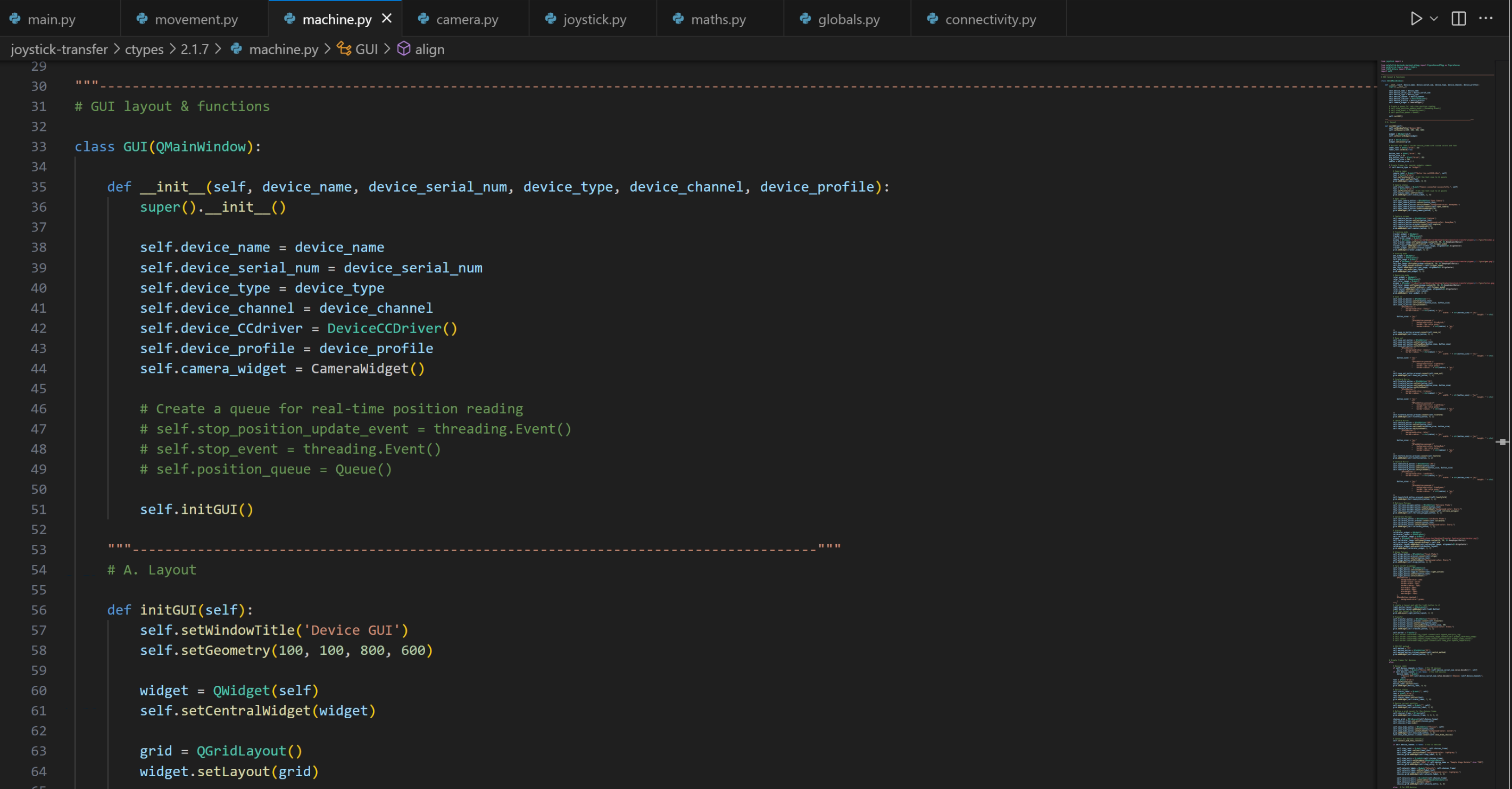Screen dimensions: 1512x789
Task: Open the joystick.py tab
Action: coord(594,19)
